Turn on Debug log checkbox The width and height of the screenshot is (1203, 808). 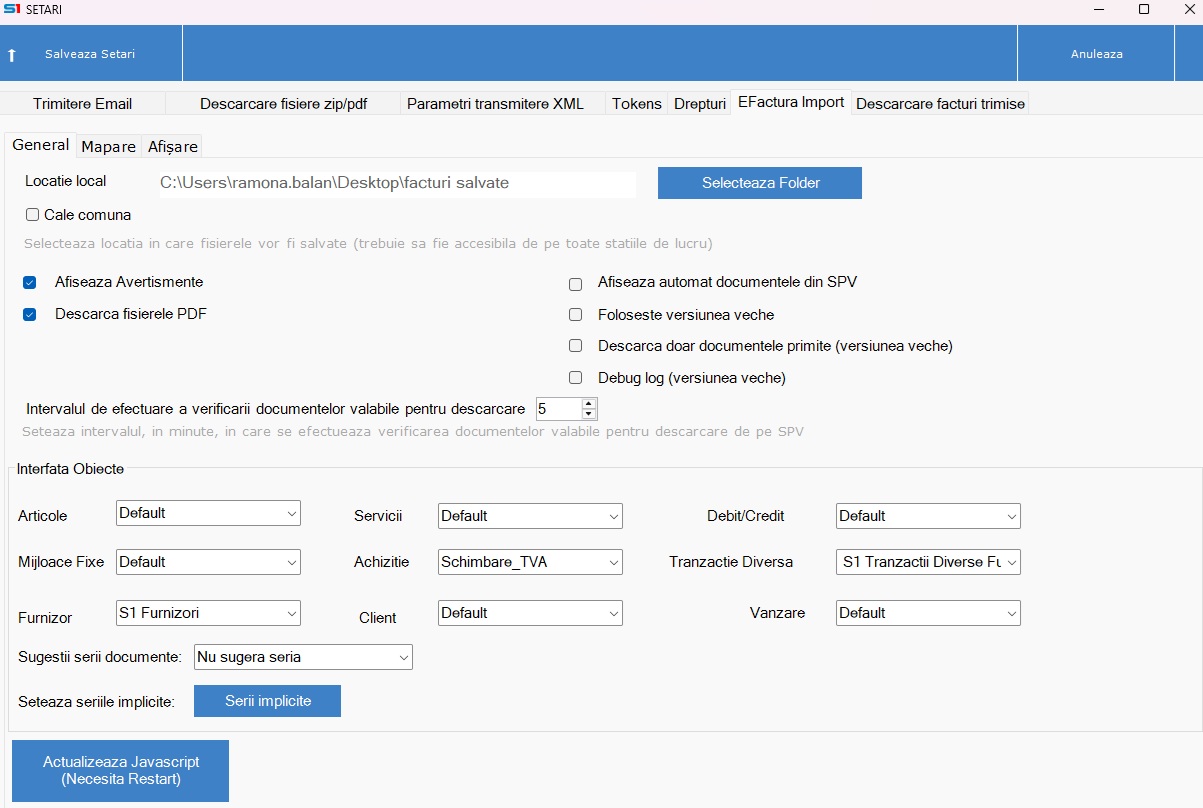tap(576, 378)
